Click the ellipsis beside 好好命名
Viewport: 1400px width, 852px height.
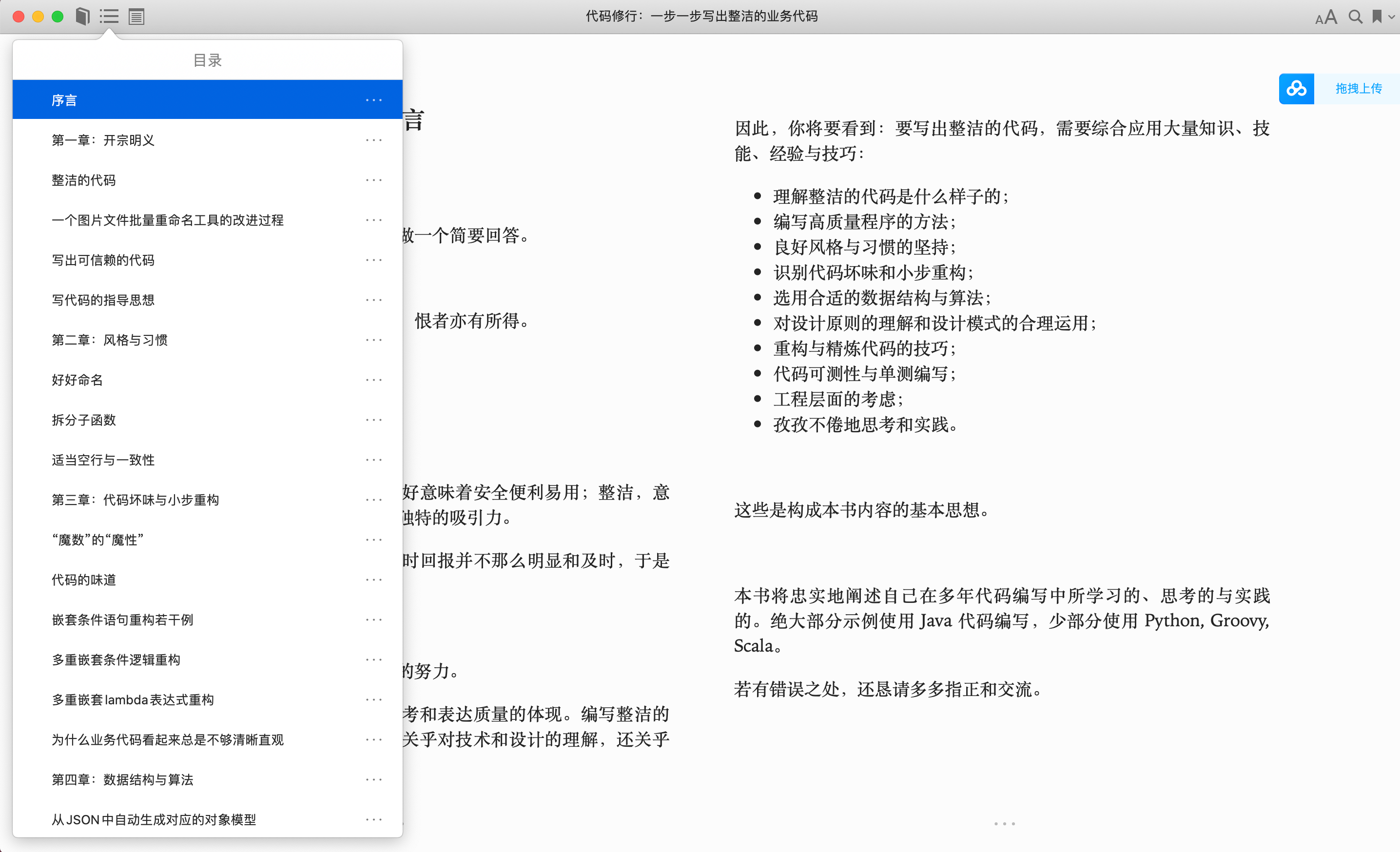coord(374,379)
